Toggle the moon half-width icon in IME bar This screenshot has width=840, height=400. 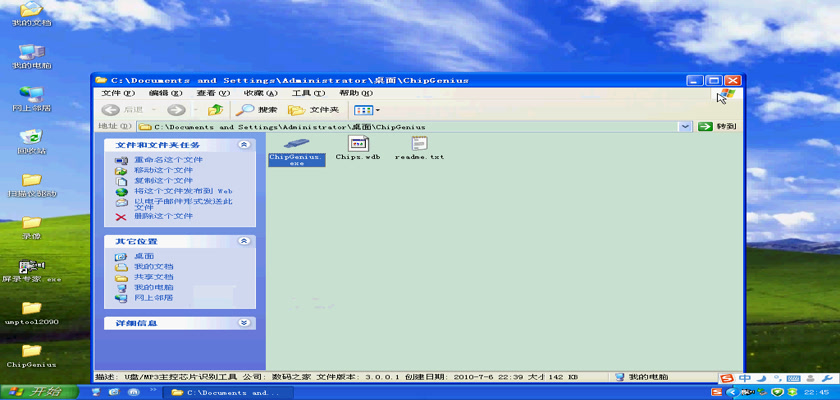tap(762, 379)
